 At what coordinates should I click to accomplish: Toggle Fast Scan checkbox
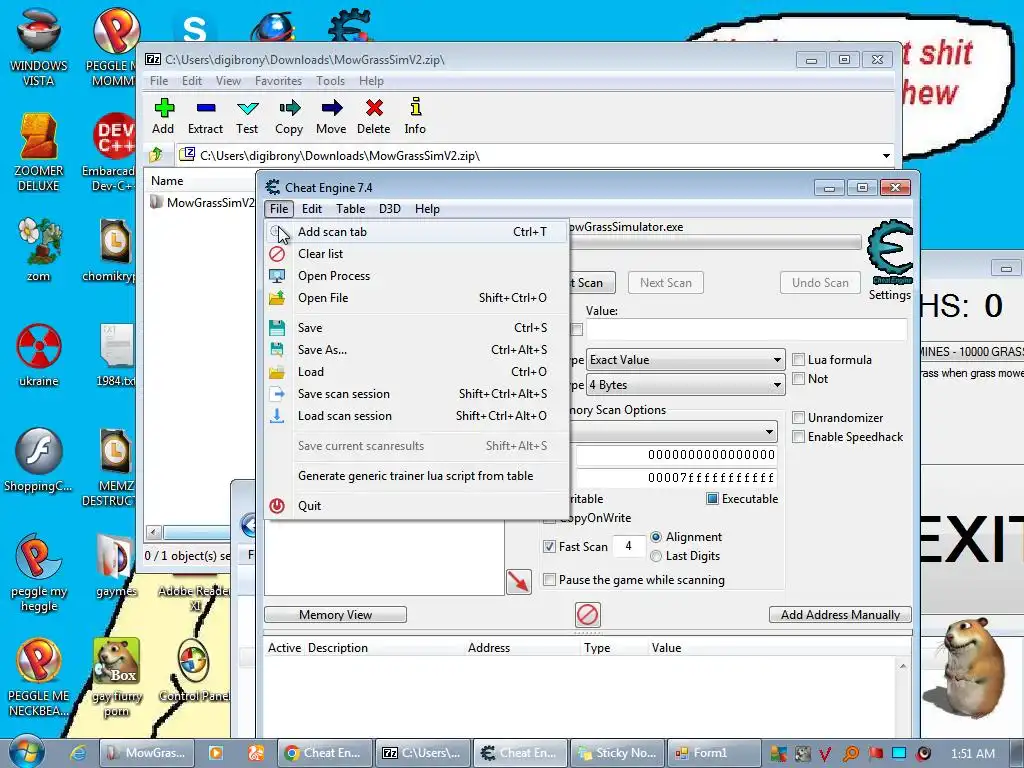pos(549,547)
